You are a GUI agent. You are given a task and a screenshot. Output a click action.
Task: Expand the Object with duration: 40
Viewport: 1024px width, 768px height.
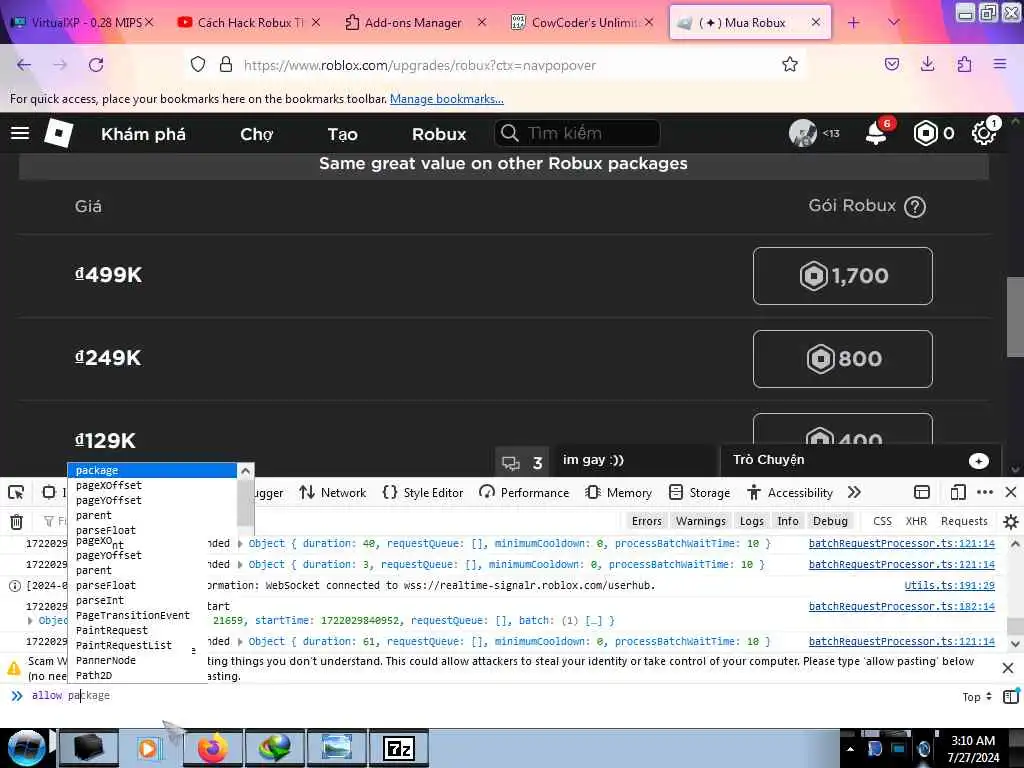pos(240,543)
